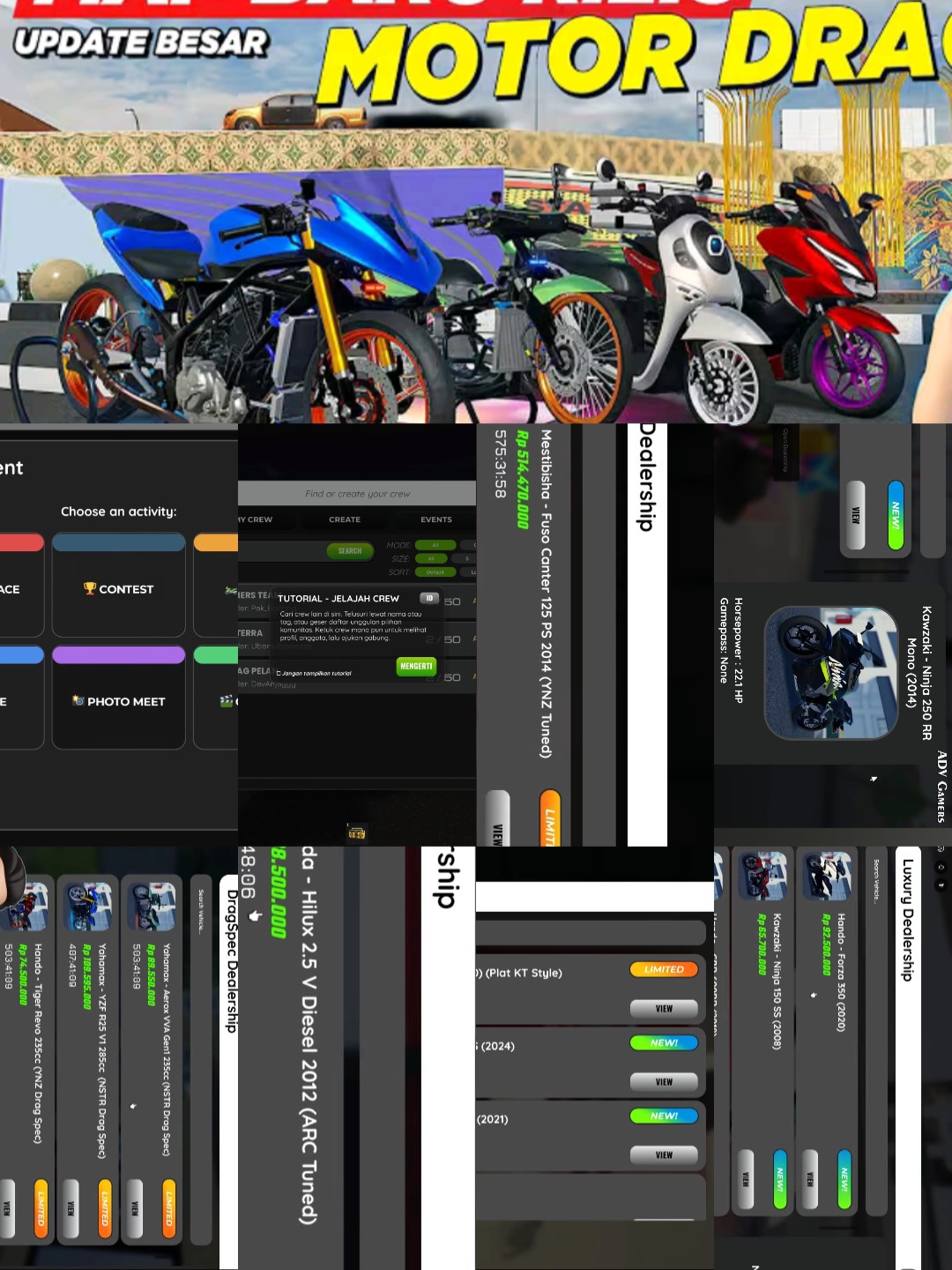952x1270 pixels.
Task: Click 'Horsepower : 22.1 HP' text
Action: pyautogui.click(x=739, y=650)
